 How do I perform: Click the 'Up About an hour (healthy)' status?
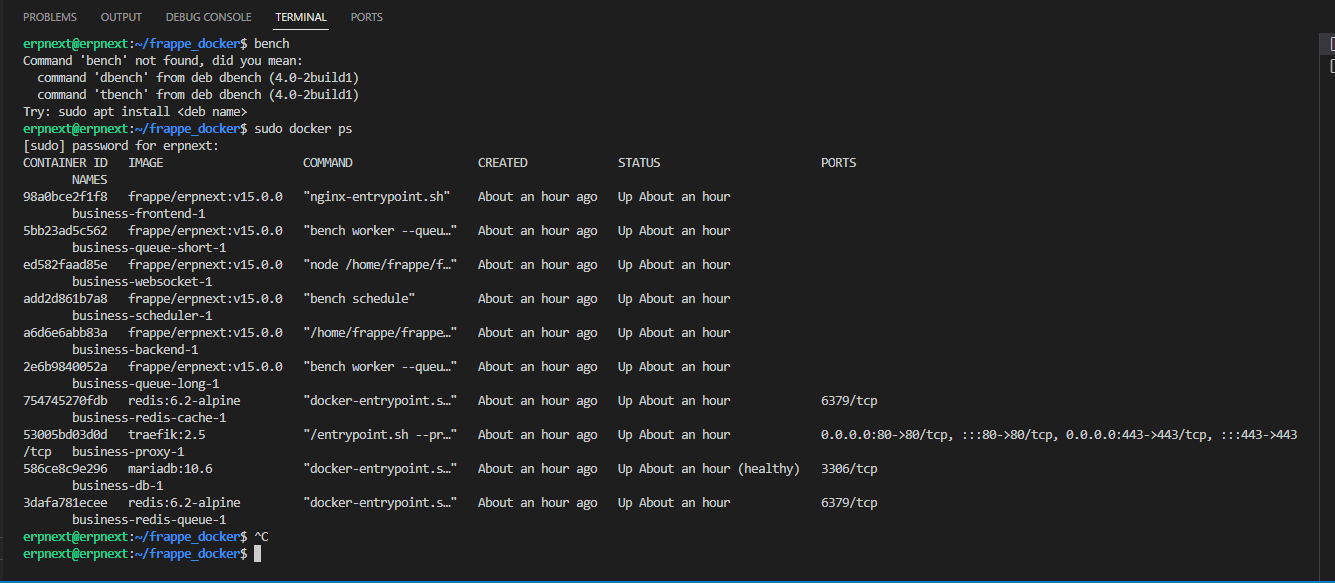click(x=709, y=469)
